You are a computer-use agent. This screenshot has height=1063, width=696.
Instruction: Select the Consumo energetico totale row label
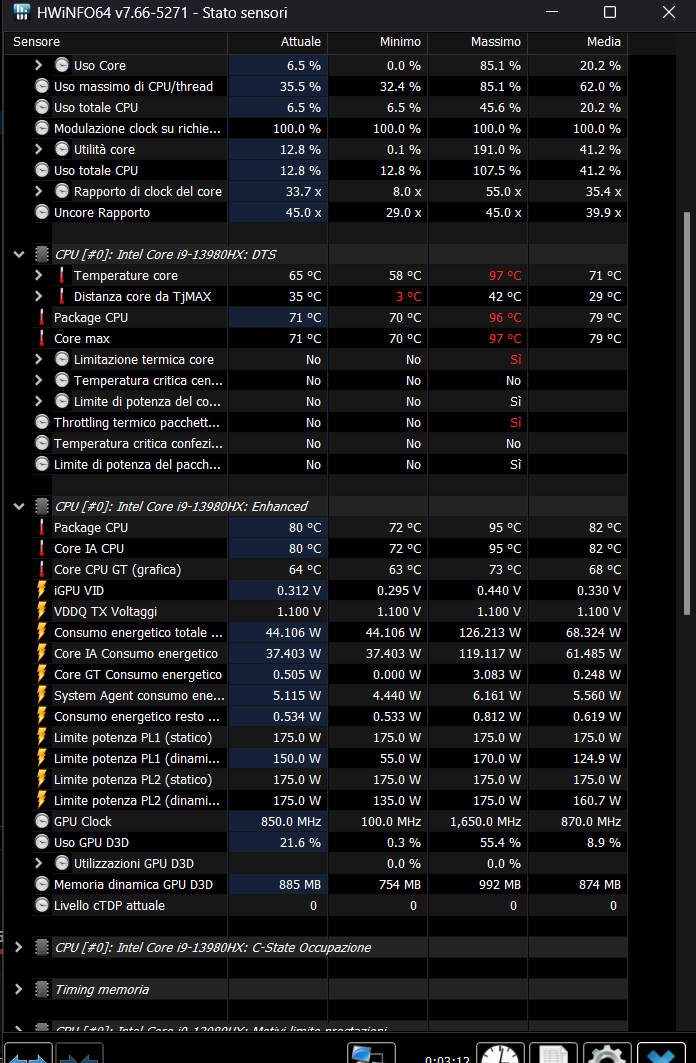click(138, 633)
